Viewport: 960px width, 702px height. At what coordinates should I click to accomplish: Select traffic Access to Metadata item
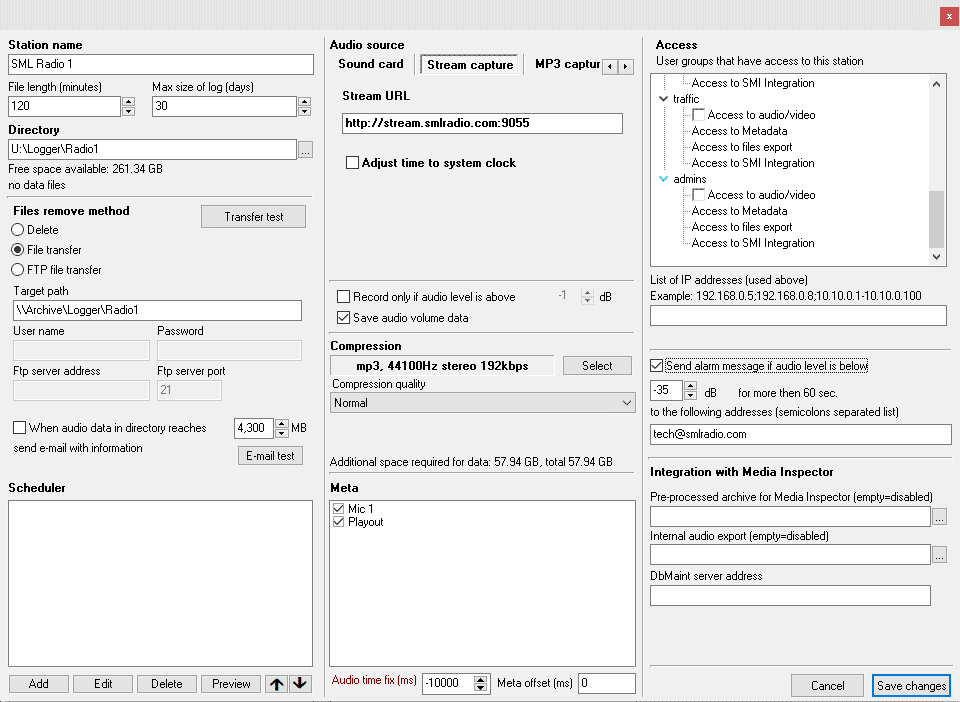click(739, 131)
